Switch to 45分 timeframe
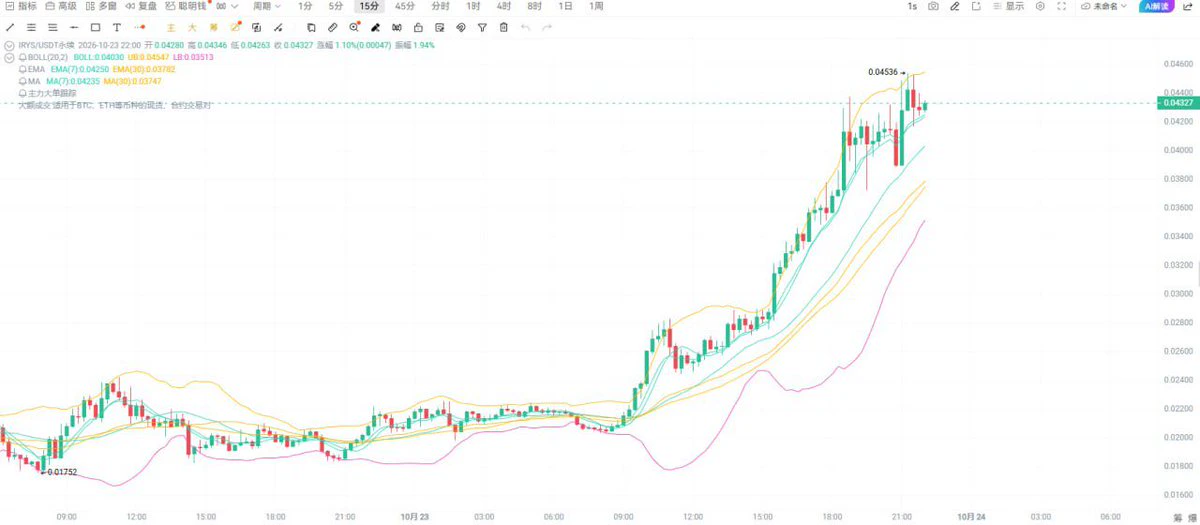This screenshot has height=525, width=1200. [405, 6]
